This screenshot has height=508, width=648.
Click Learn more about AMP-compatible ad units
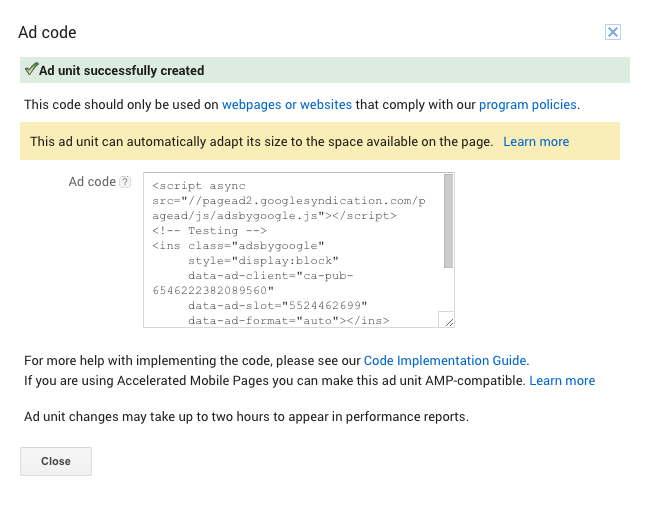[562, 380]
